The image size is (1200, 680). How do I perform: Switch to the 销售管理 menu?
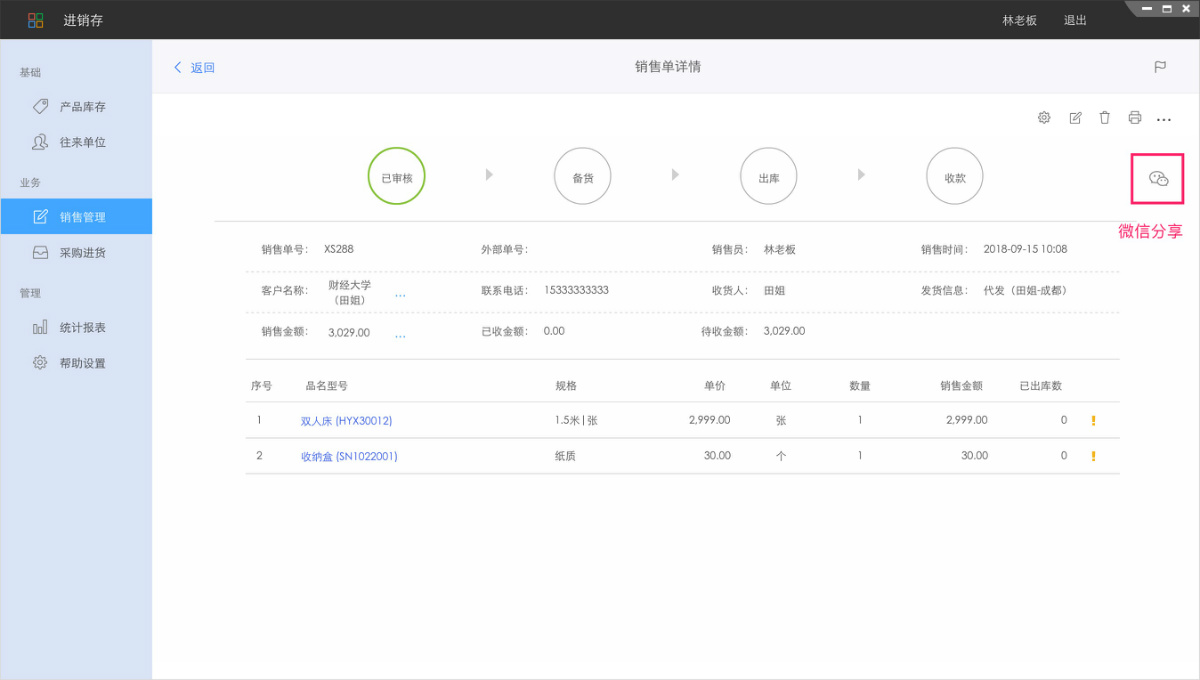[x=76, y=216]
